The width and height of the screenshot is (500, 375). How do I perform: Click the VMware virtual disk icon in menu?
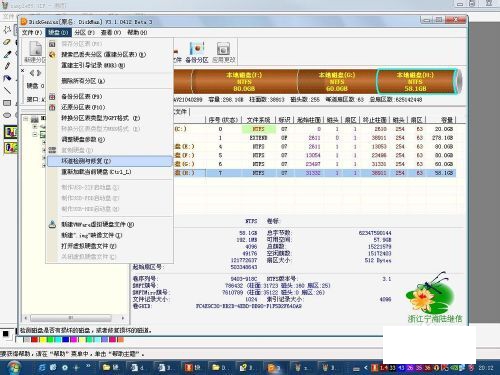(x=52, y=224)
